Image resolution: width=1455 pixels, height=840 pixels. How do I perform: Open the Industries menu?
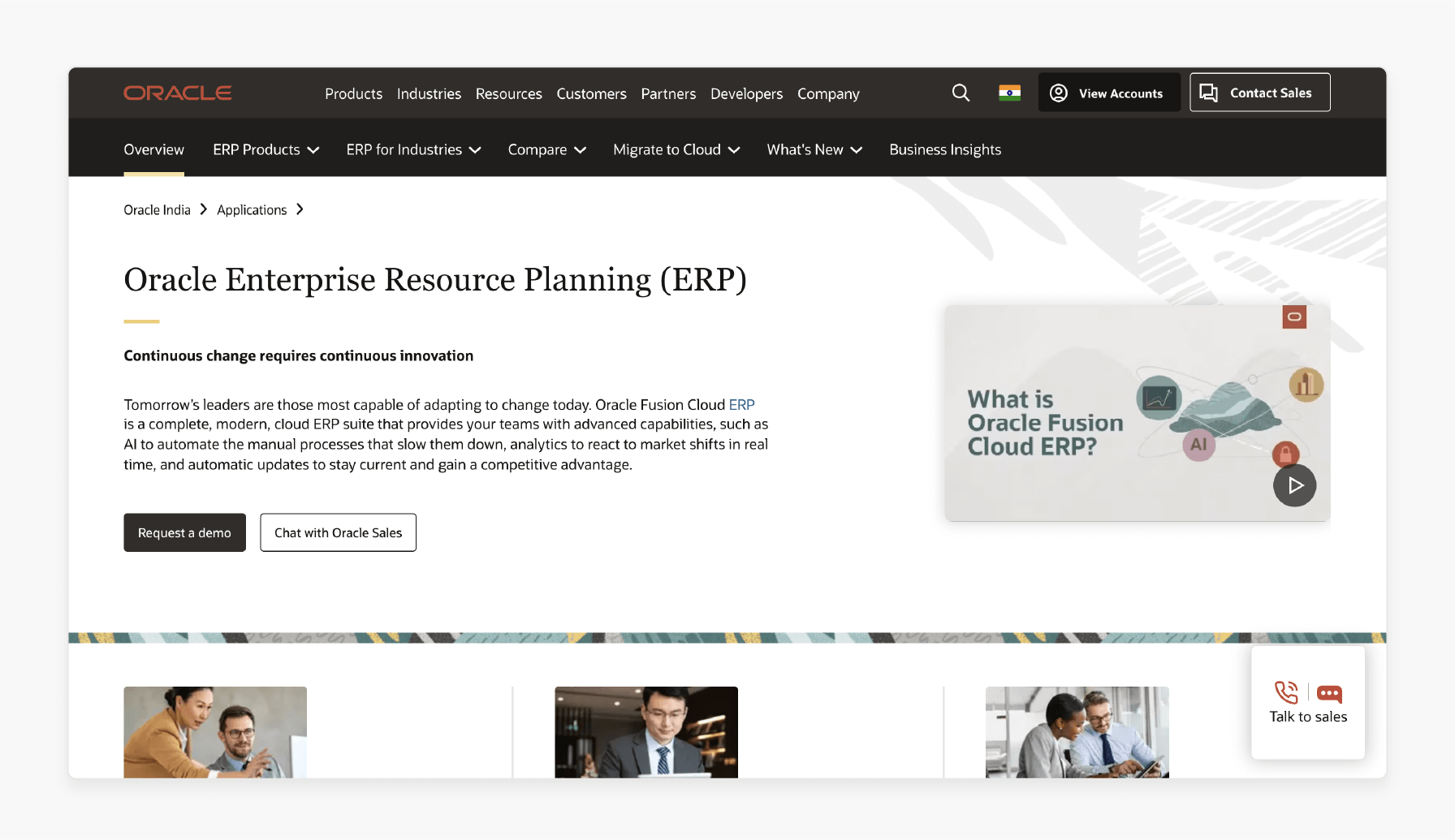429,93
